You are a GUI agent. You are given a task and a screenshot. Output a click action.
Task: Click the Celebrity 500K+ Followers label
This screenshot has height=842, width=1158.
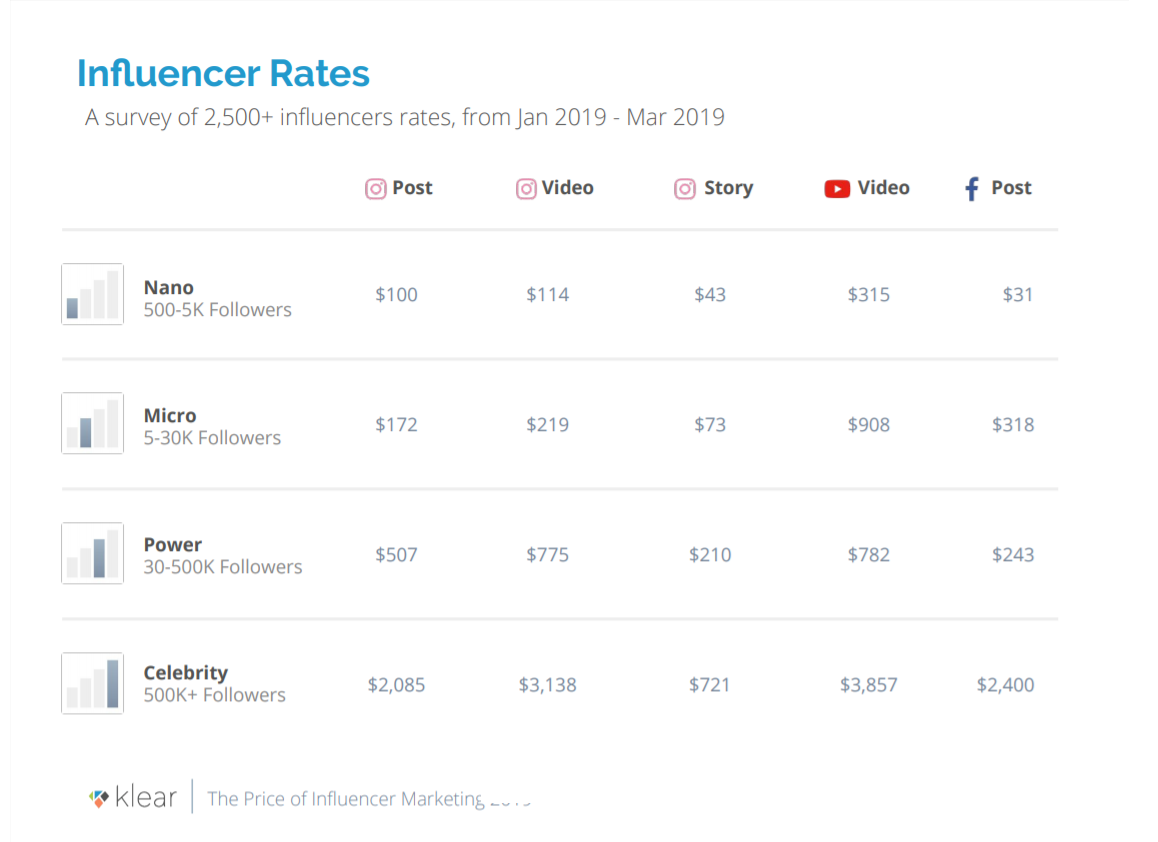tap(214, 683)
